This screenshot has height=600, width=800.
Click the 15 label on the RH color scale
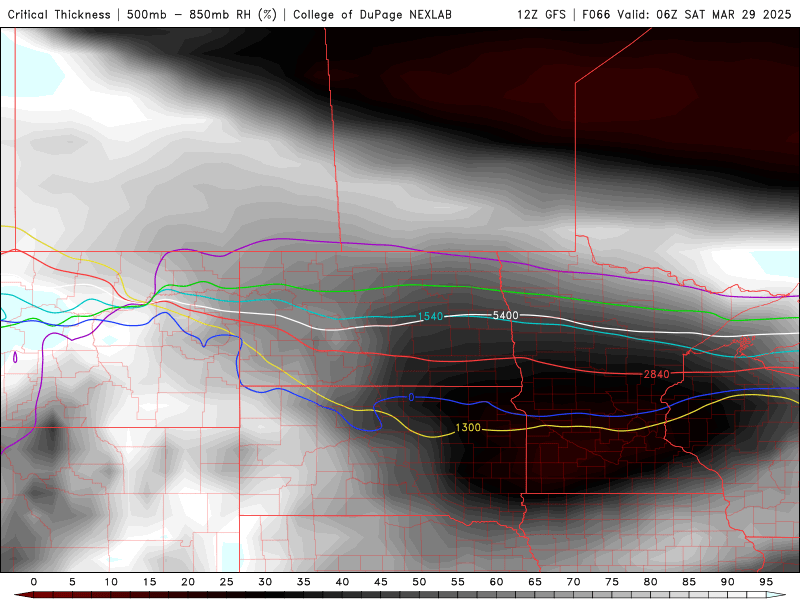point(149,582)
